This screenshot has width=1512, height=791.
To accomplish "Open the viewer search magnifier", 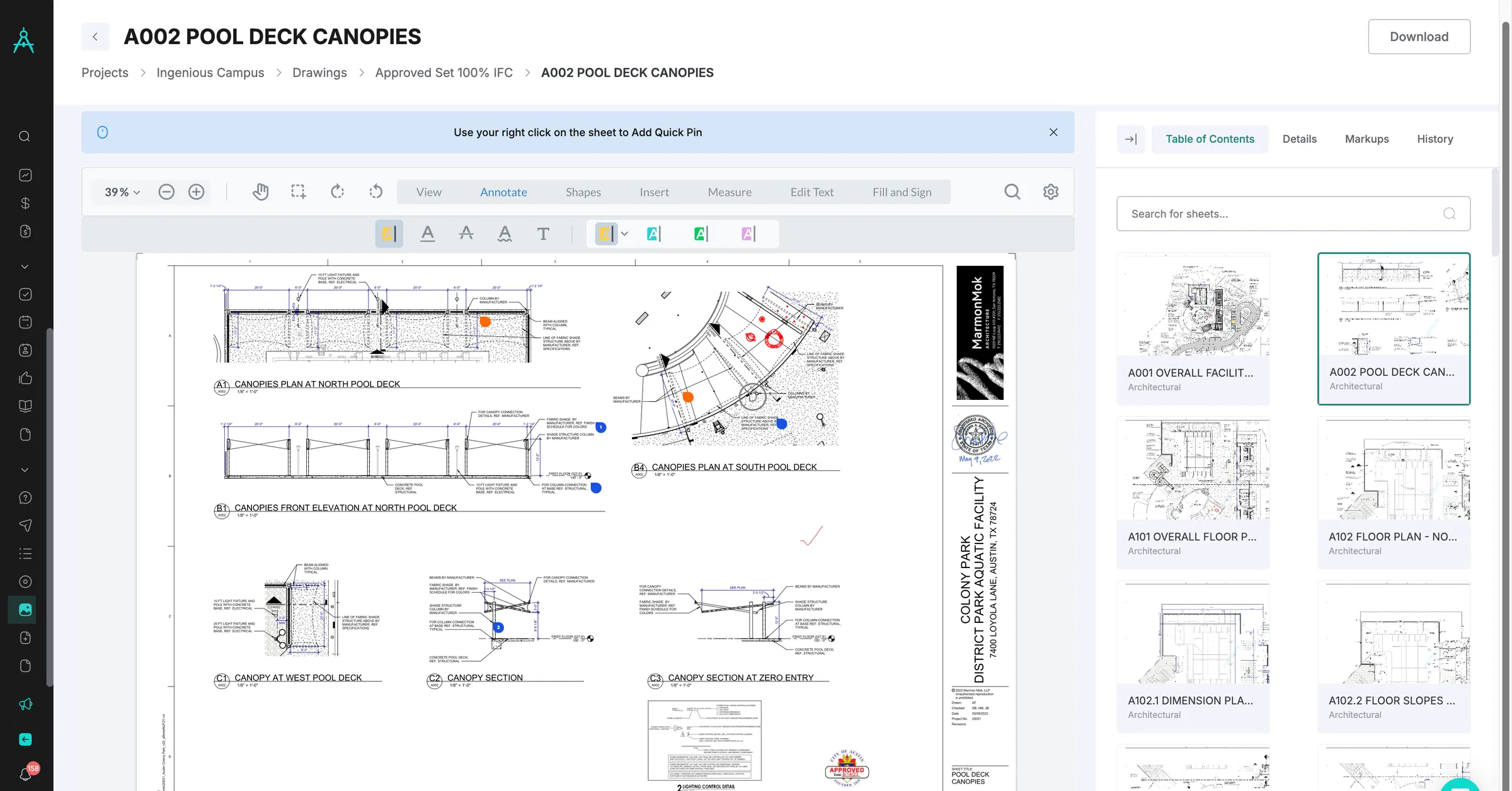I will click(x=1012, y=191).
